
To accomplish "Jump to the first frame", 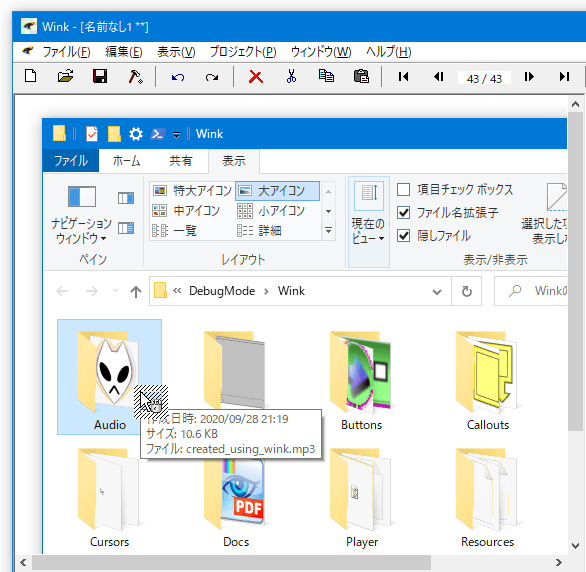I will (403, 77).
